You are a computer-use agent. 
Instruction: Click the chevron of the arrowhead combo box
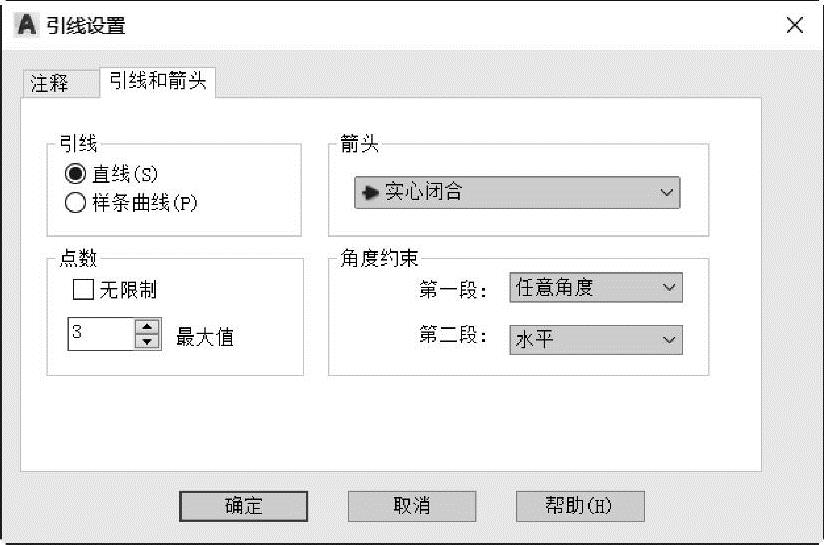pos(666,193)
